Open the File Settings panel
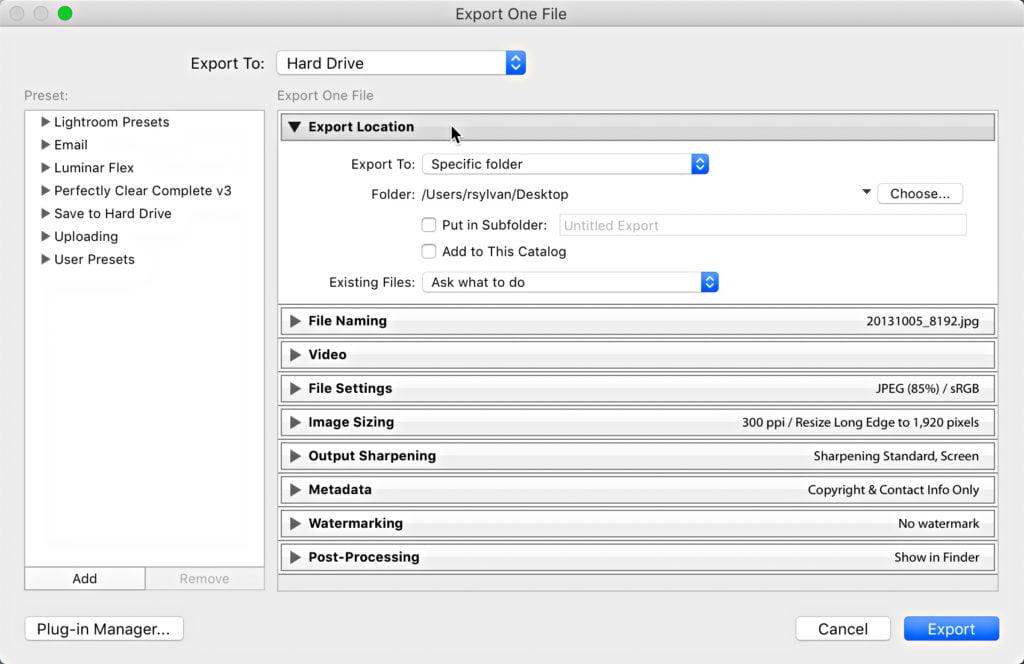The image size is (1024, 664). click(x=295, y=389)
